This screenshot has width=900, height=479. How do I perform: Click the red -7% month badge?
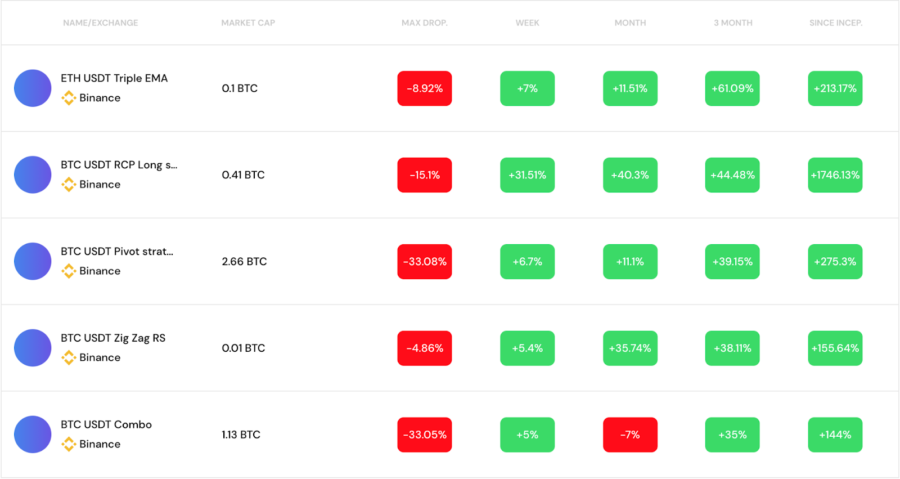click(630, 435)
